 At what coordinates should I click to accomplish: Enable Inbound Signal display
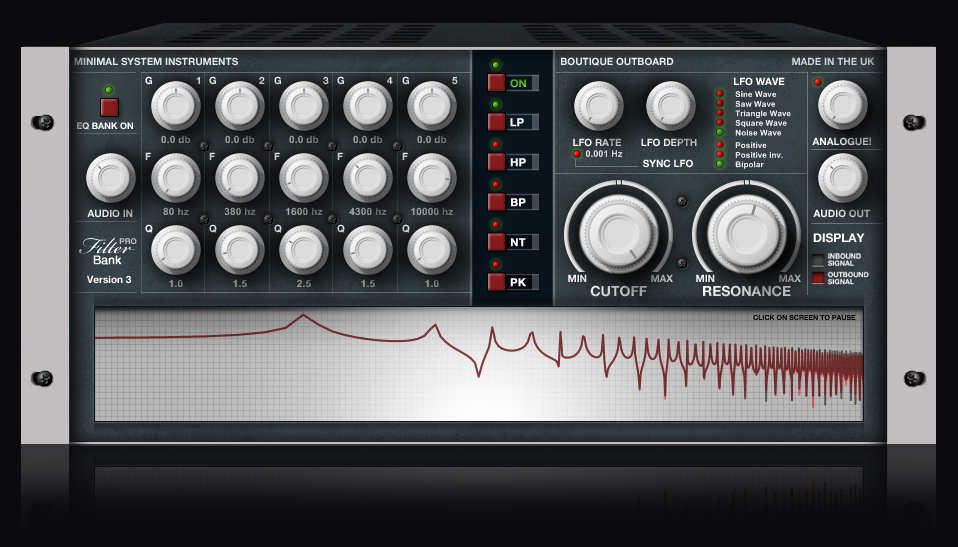tap(818, 260)
